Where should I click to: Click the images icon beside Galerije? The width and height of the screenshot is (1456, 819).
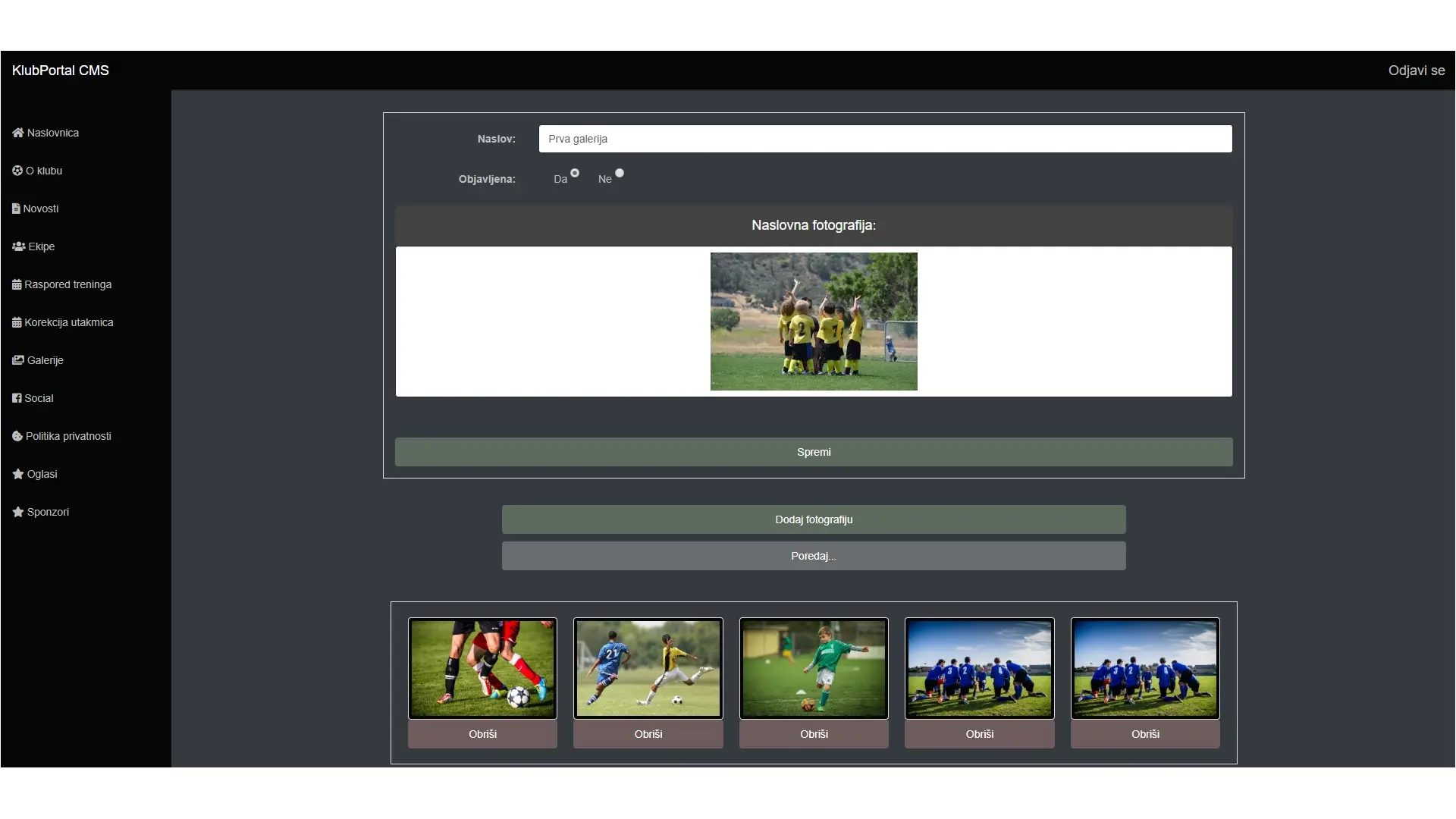[18, 360]
